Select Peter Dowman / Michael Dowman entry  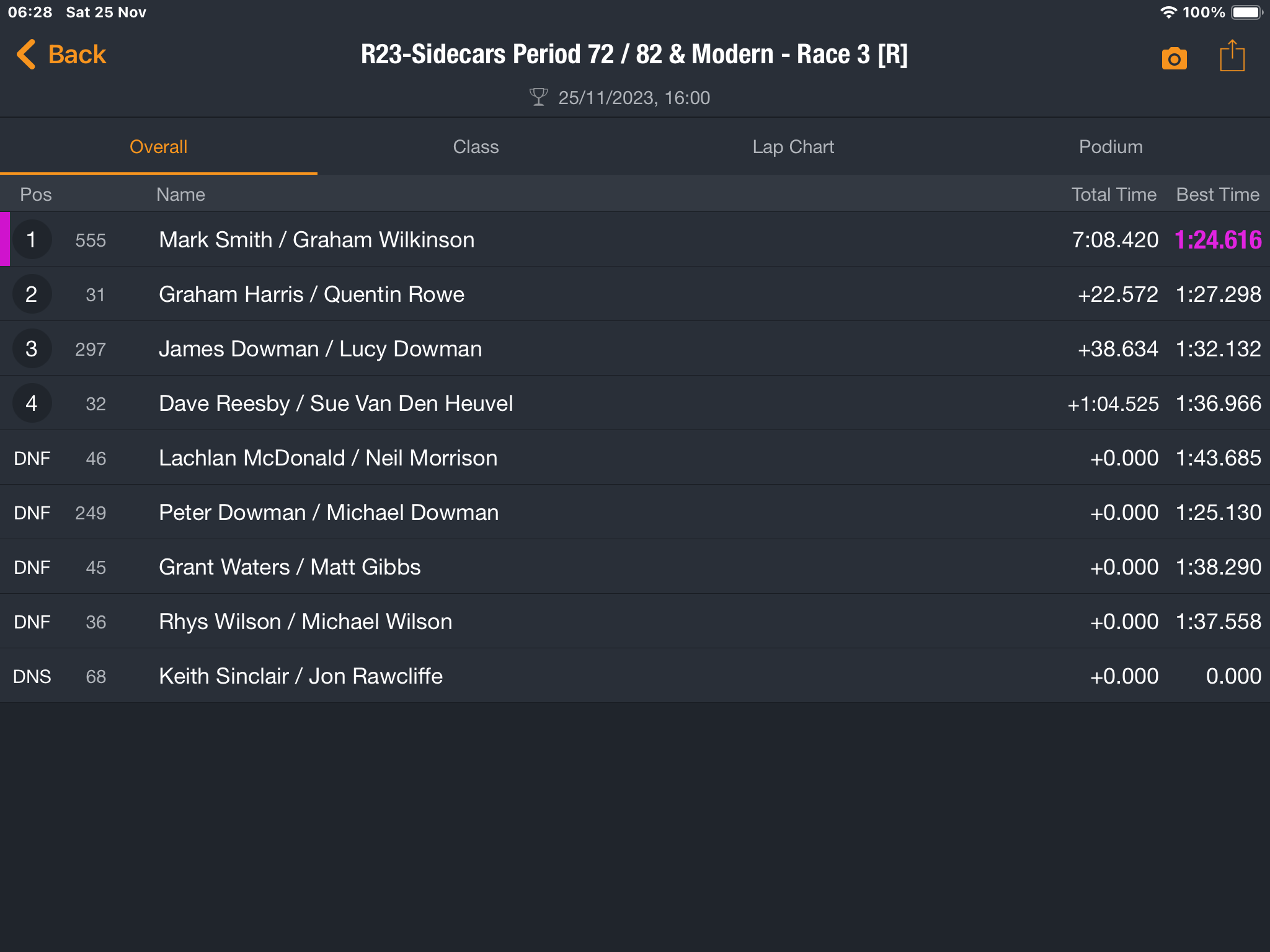[635, 512]
